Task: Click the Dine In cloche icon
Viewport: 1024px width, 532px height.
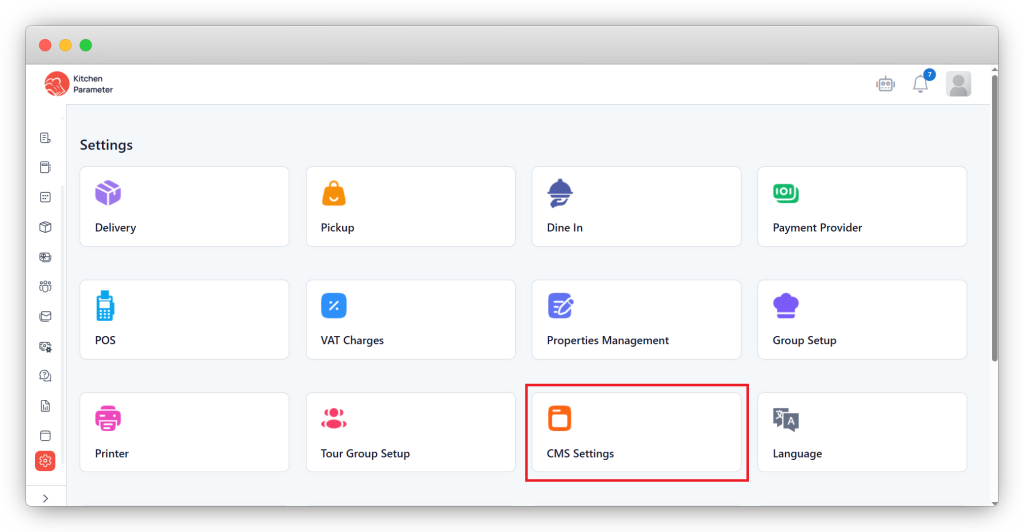Action: [560, 193]
